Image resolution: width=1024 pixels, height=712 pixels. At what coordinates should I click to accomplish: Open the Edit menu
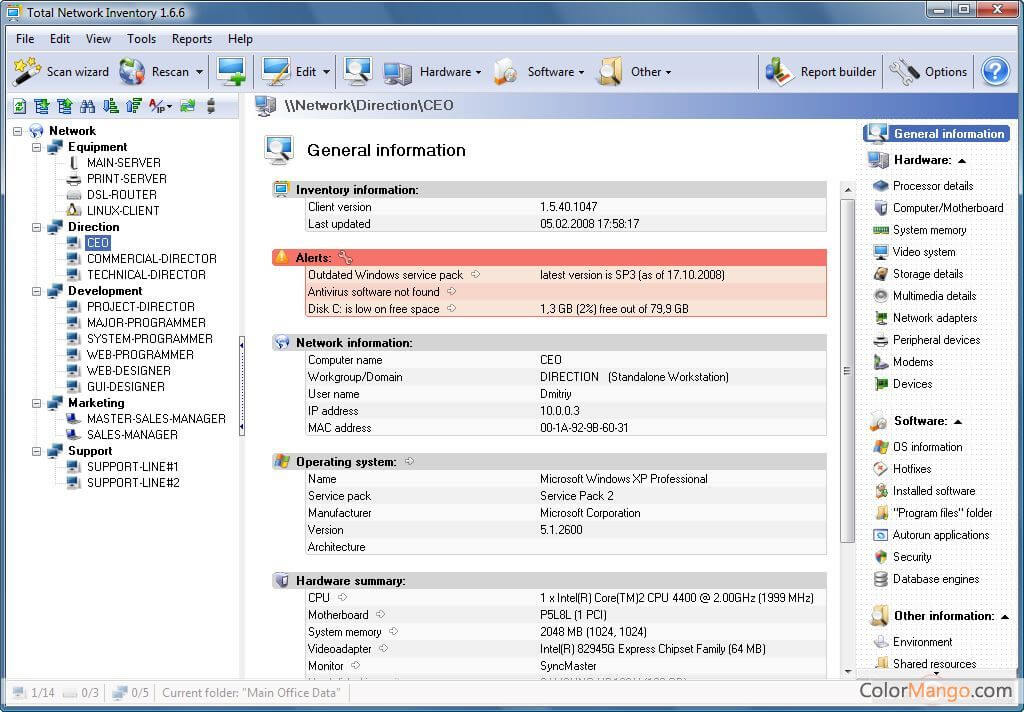(59, 39)
